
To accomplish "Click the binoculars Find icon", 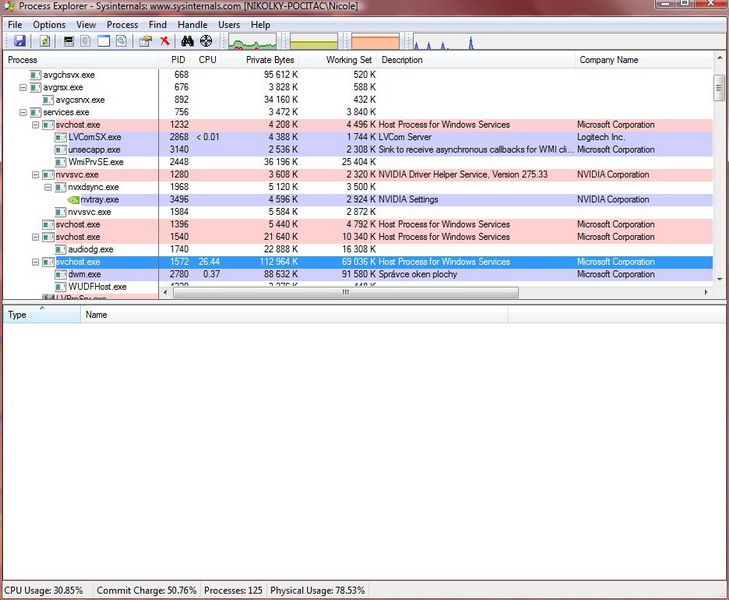I will point(187,41).
